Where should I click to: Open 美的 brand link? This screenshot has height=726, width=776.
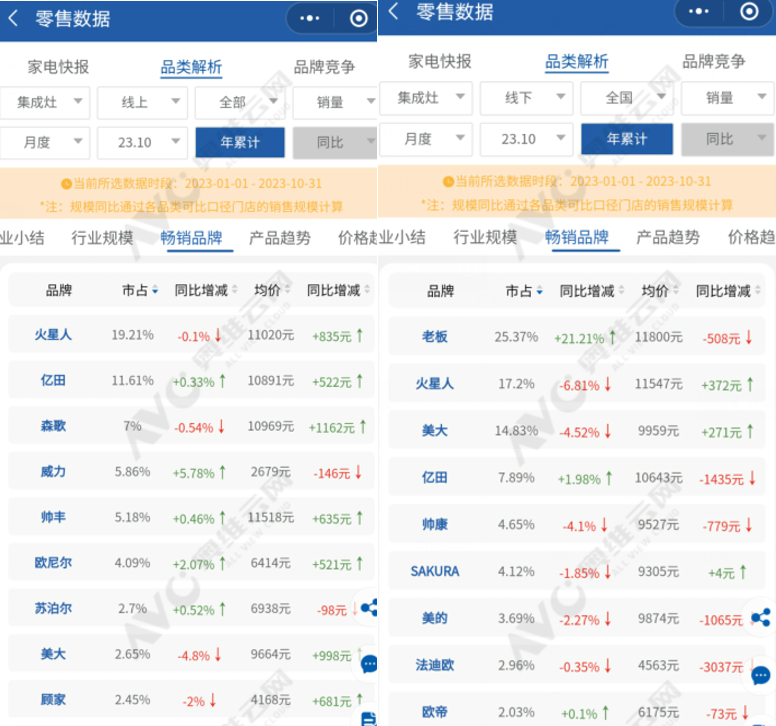point(435,618)
